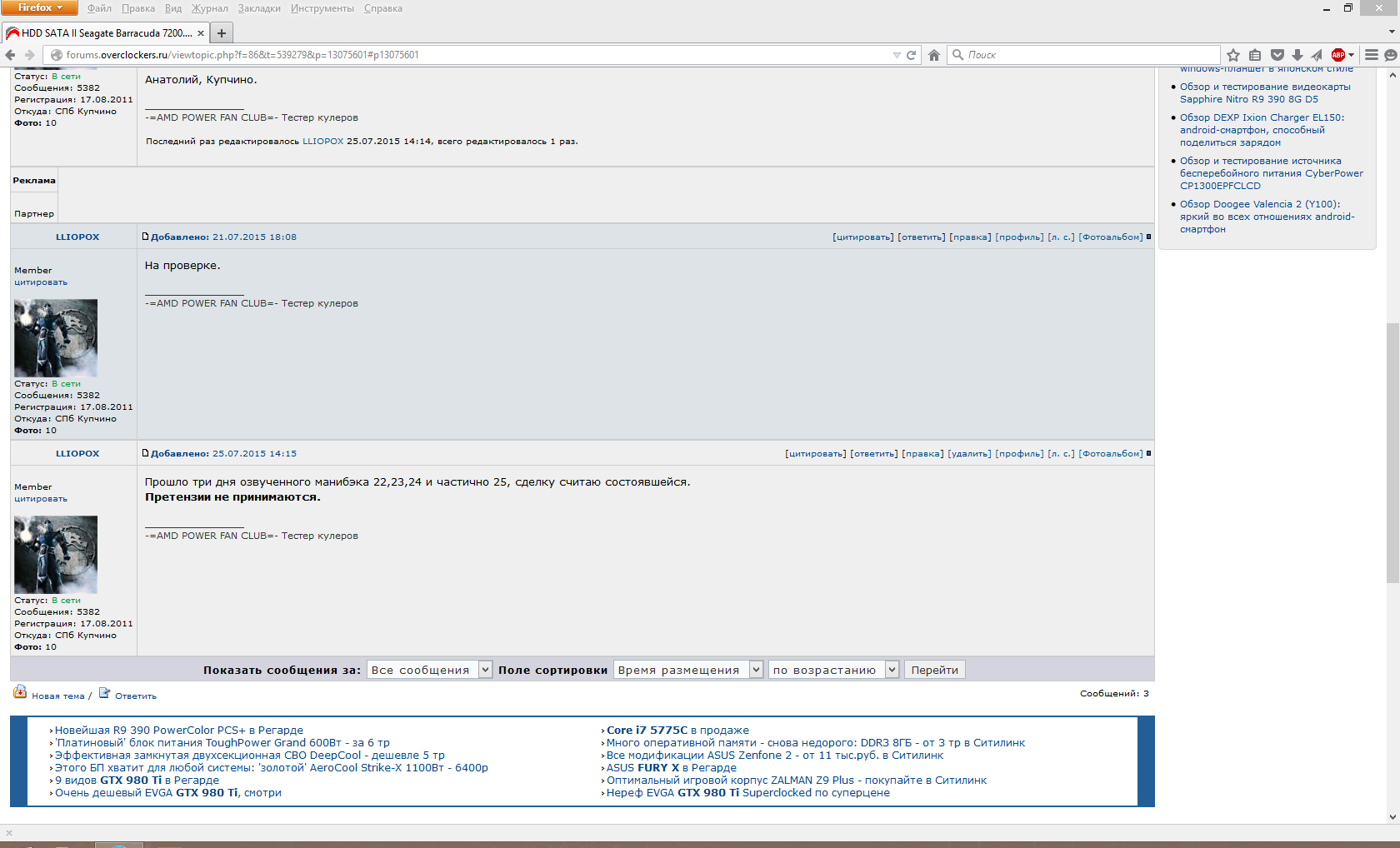This screenshot has height=848, width=1400.
Task: Open the 'Все сообщения' dropdown
Action: (x=429, y=670)
